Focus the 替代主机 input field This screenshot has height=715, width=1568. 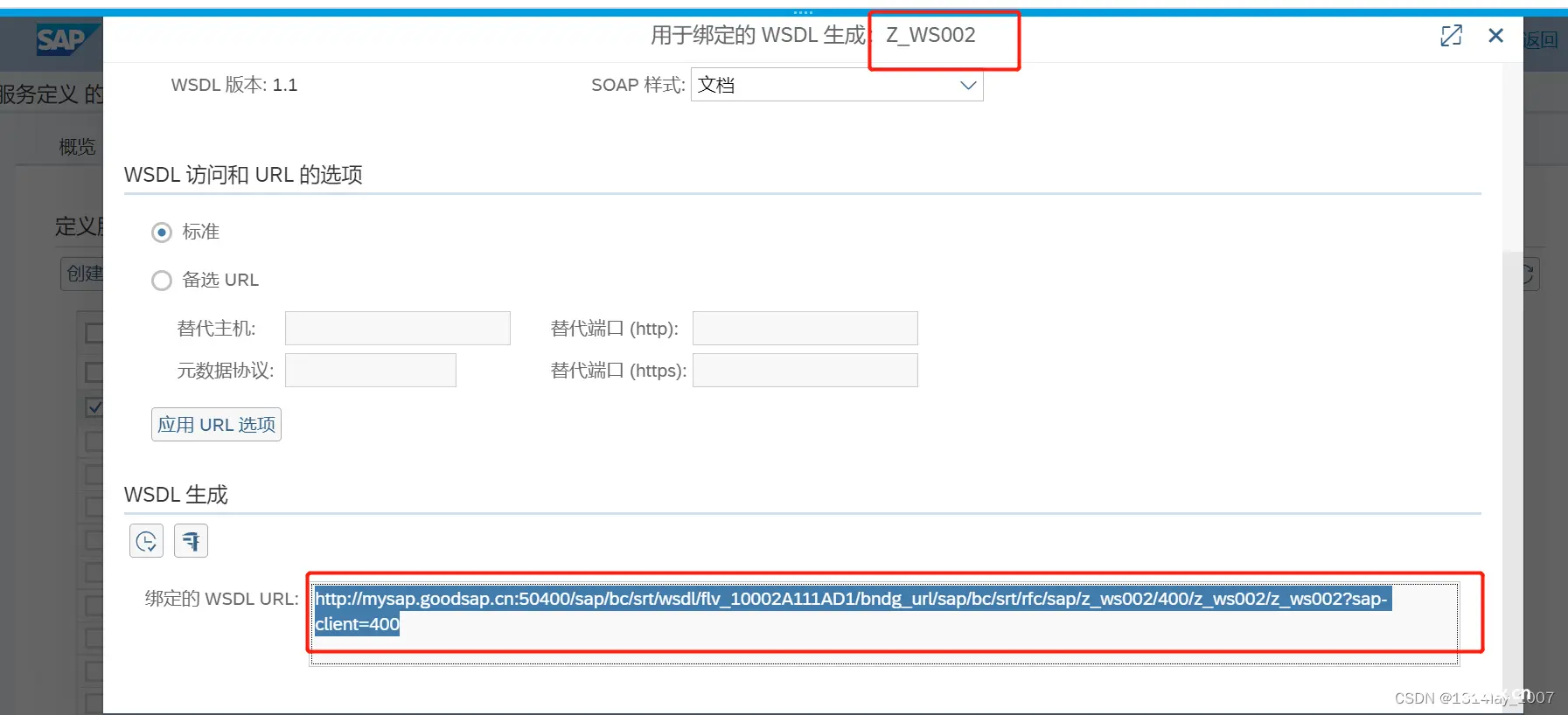(398, 329)
